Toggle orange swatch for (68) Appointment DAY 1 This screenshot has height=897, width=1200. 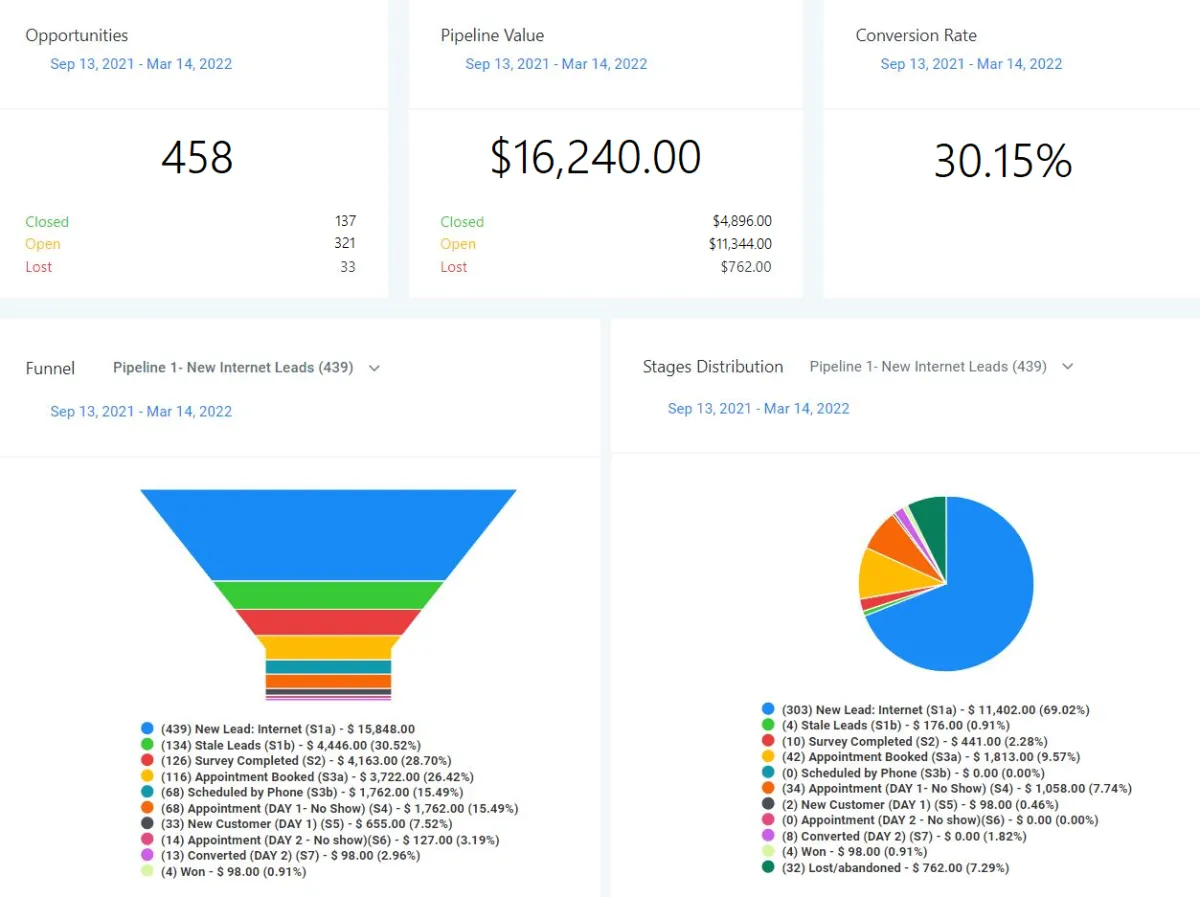[x=148, y=808]
